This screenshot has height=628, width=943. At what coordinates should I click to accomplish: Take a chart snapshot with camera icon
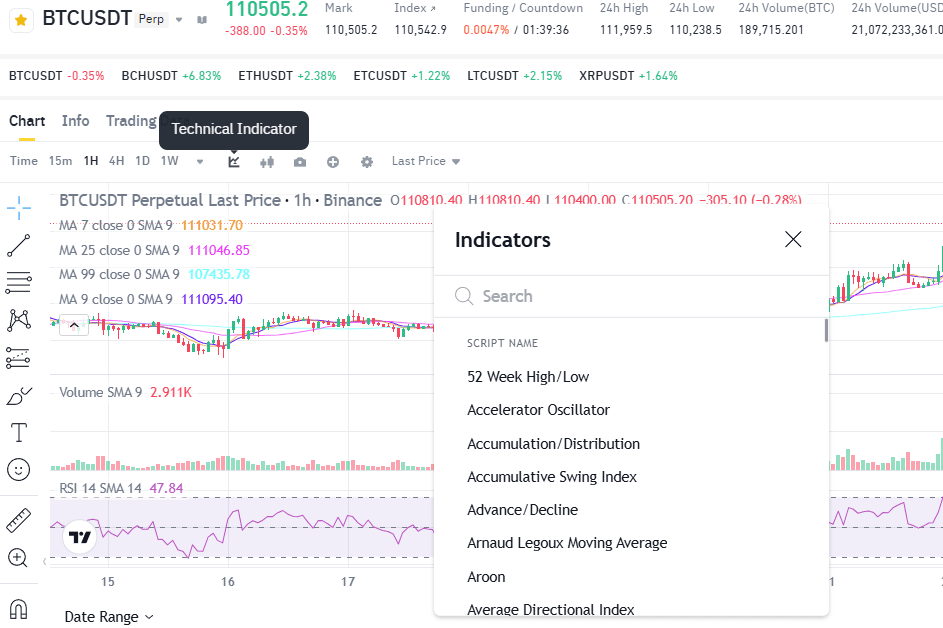(x=299, y=162)
